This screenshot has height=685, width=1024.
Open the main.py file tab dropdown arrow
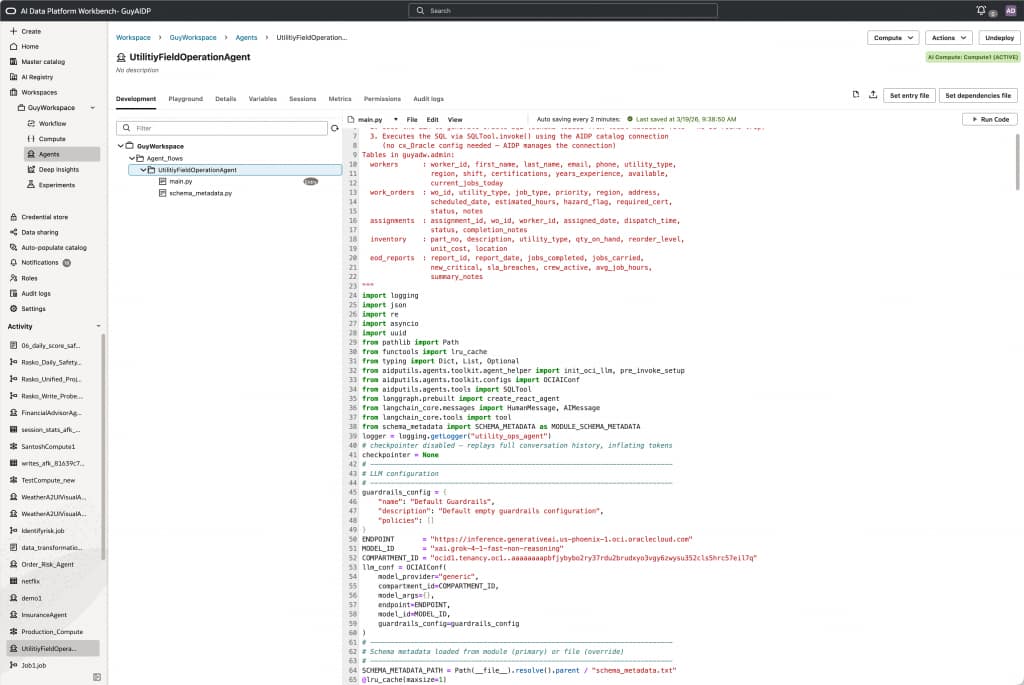coord(396,119)
